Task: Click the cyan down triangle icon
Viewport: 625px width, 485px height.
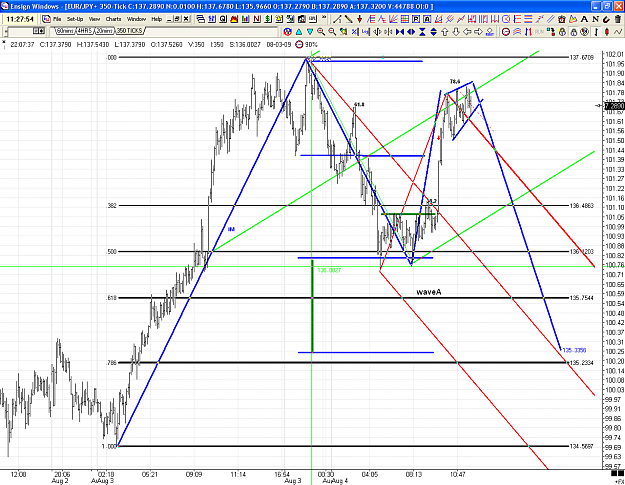Action: tap(310, 31)
